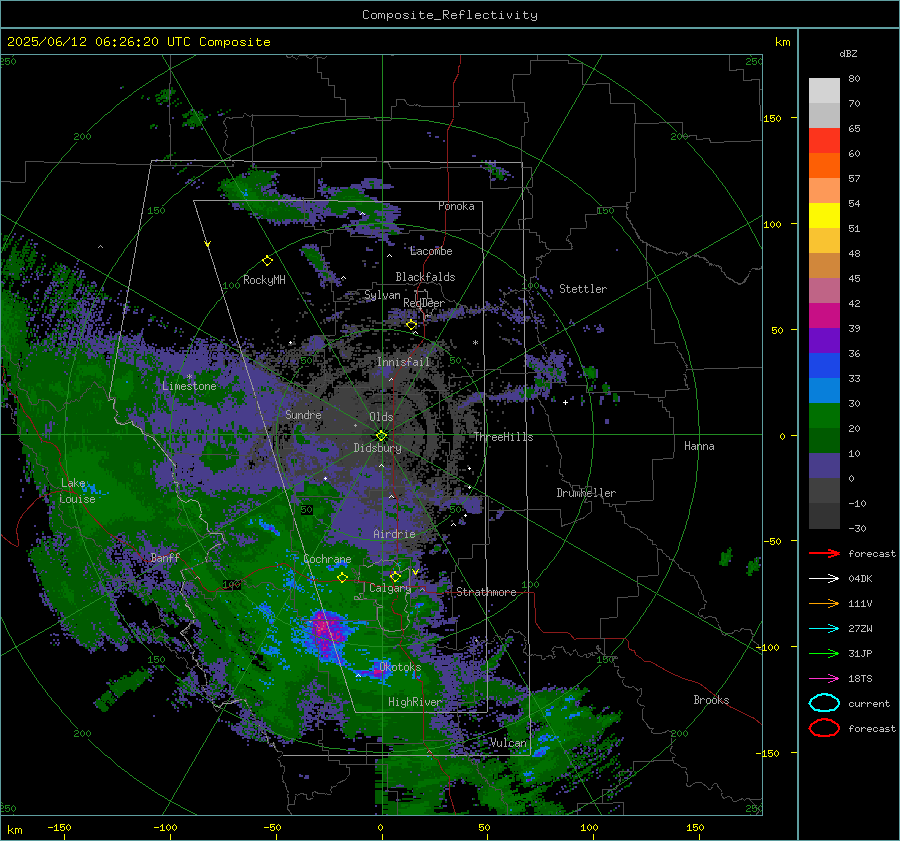Click the Ponoka town label
Viewport: 900px width, 841px height.
point(456,206)
